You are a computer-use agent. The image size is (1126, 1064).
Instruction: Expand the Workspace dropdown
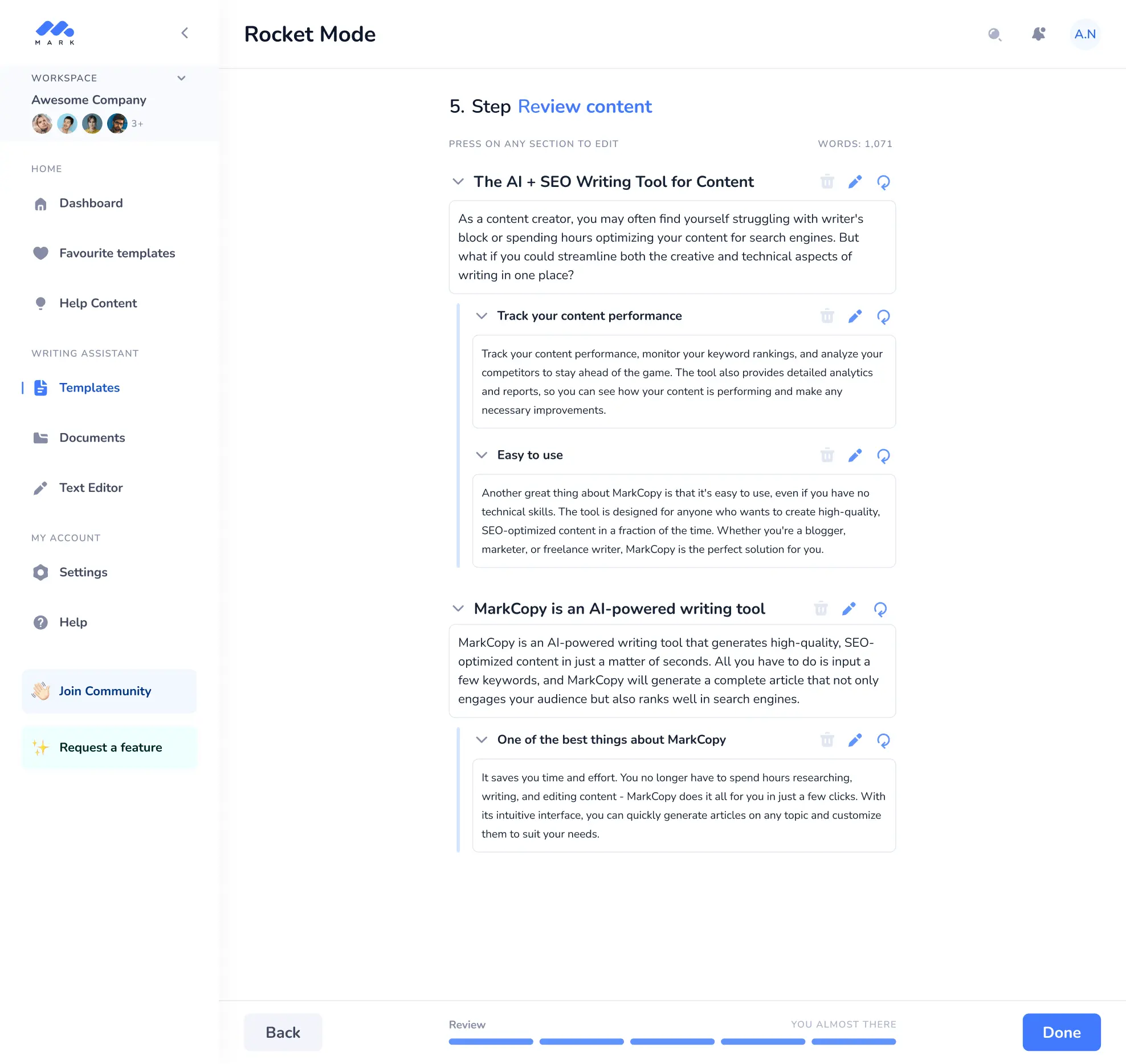tap(181, 78)
